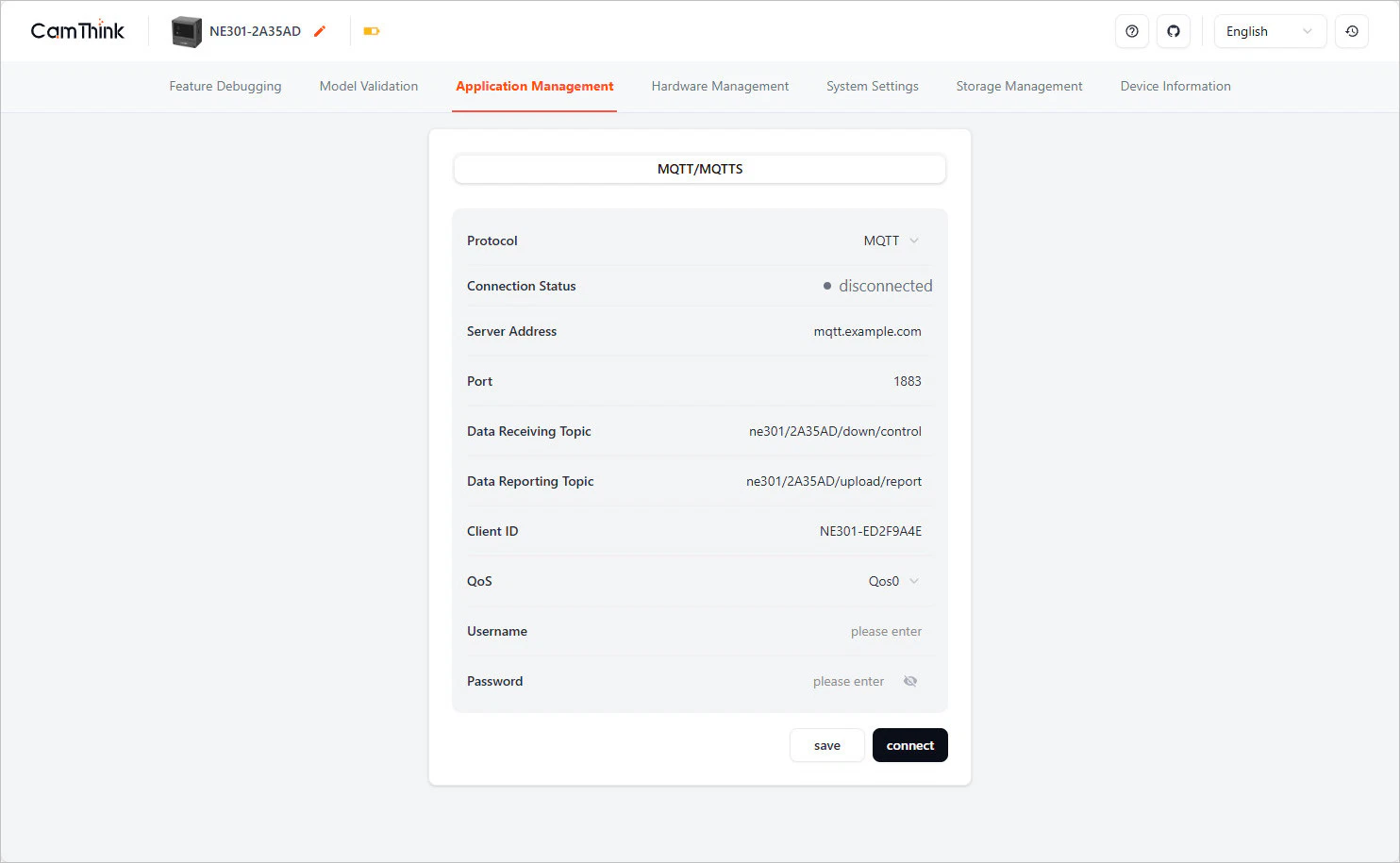
Task: Go to the Device Information tab
Action: point(1175,86)
